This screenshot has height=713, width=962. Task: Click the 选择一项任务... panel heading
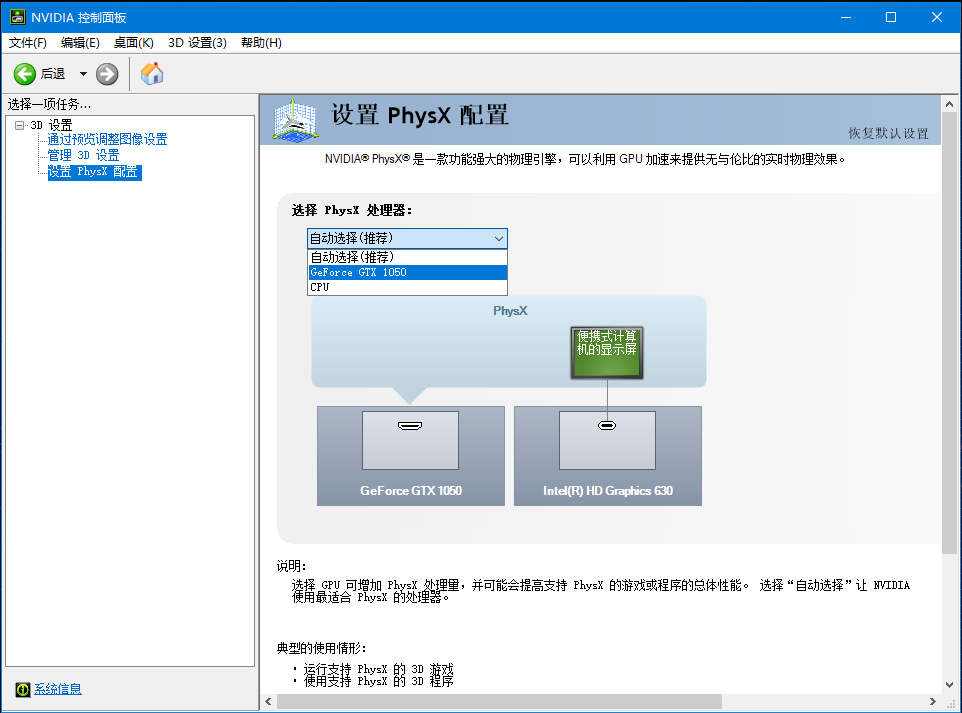coord(49,104)
